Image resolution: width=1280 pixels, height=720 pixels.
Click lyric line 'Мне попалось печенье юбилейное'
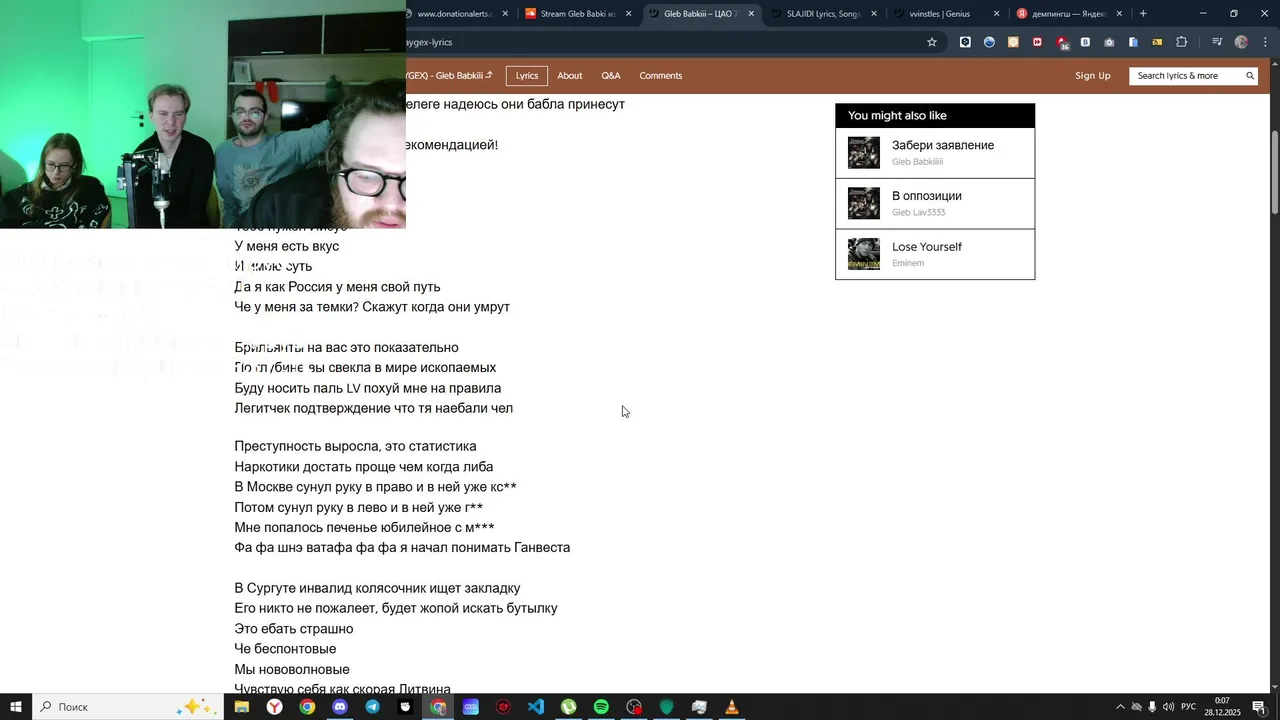click(364, 528)
